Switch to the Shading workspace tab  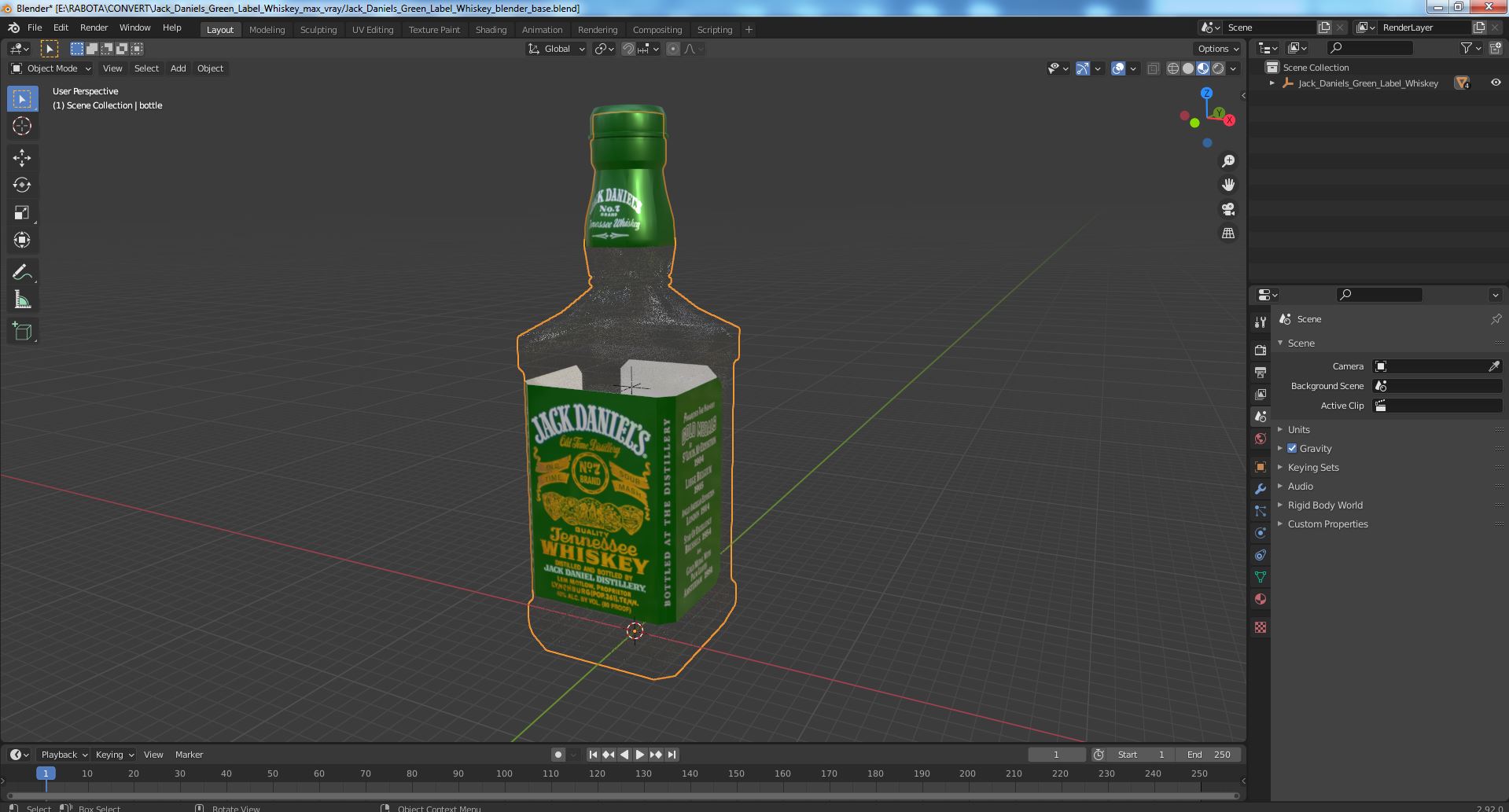[491, 30]
